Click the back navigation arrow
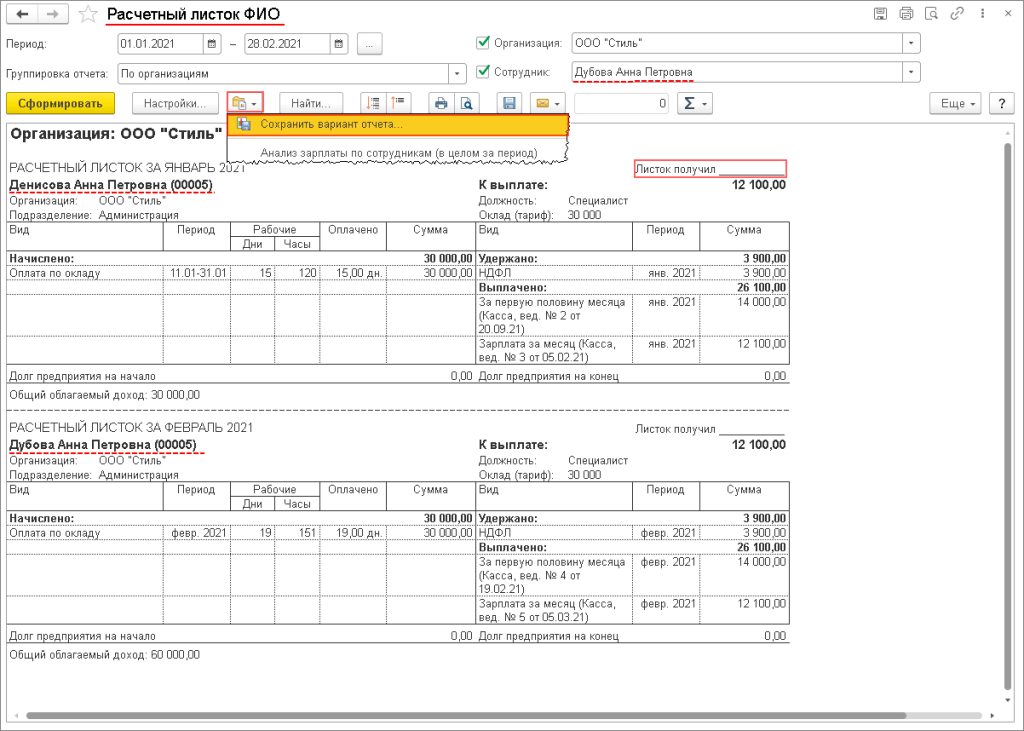 (x=22, y=14)
